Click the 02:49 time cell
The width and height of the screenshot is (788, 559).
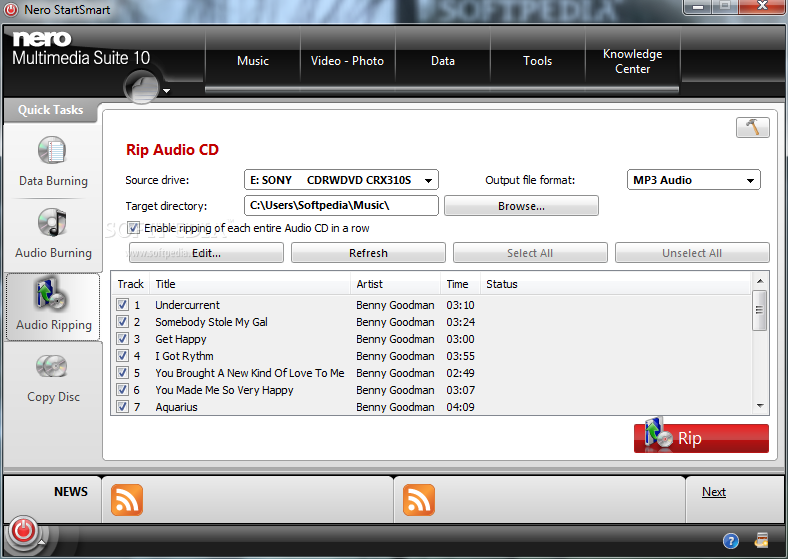point(460,373)
